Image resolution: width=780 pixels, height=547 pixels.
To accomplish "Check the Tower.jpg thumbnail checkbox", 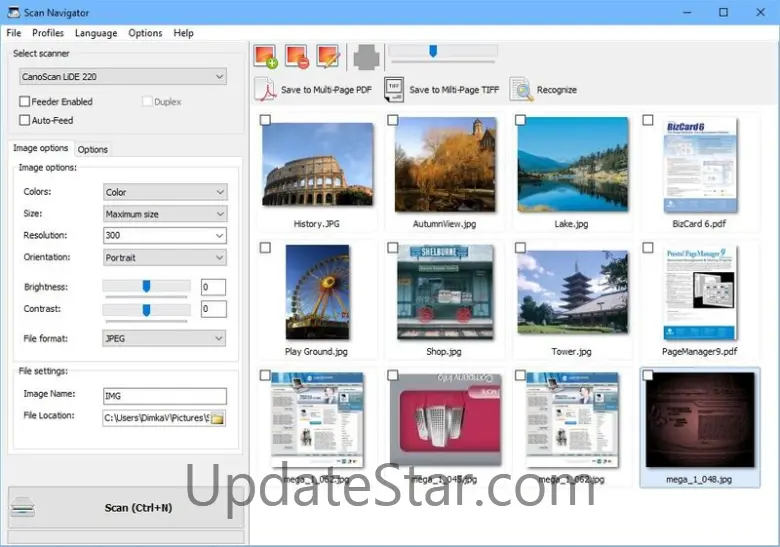I will pyautogui.click(x=520, y=248).
